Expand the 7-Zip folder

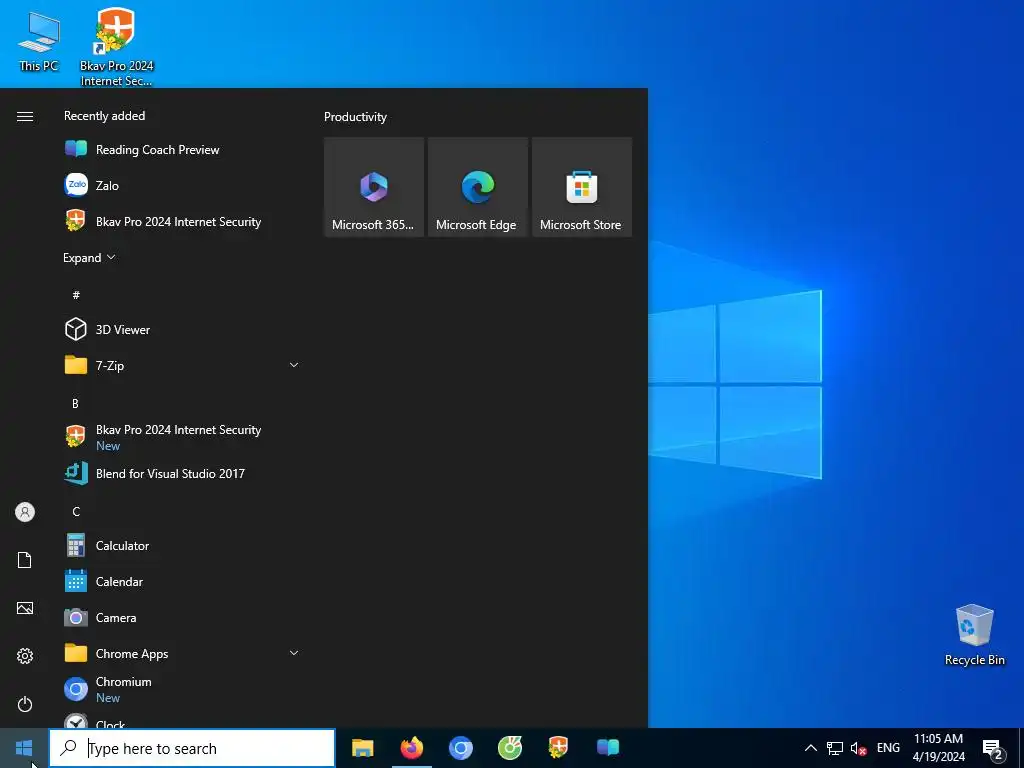pyautogui.click(x=182, y=366)
